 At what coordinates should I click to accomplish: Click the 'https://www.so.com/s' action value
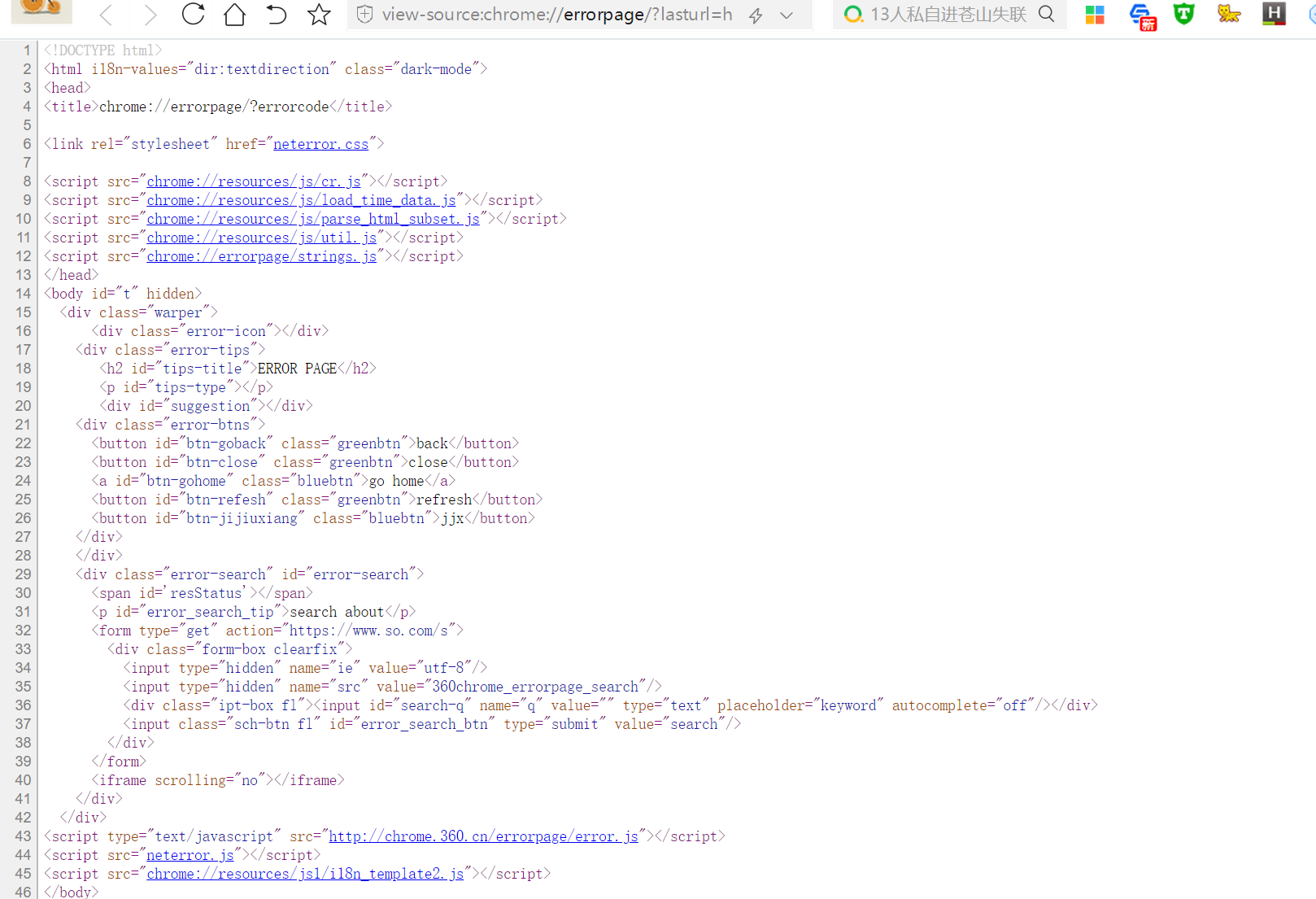[368, 631]
